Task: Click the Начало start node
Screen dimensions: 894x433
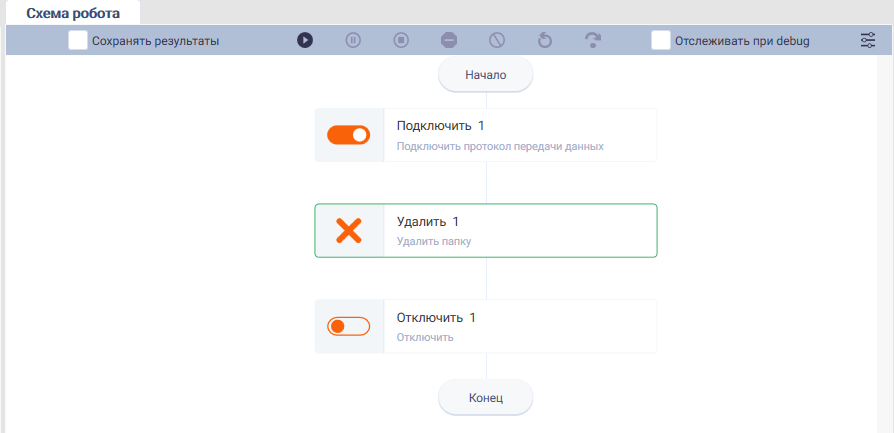Action: pyautogui.click(x=486, y=75)
